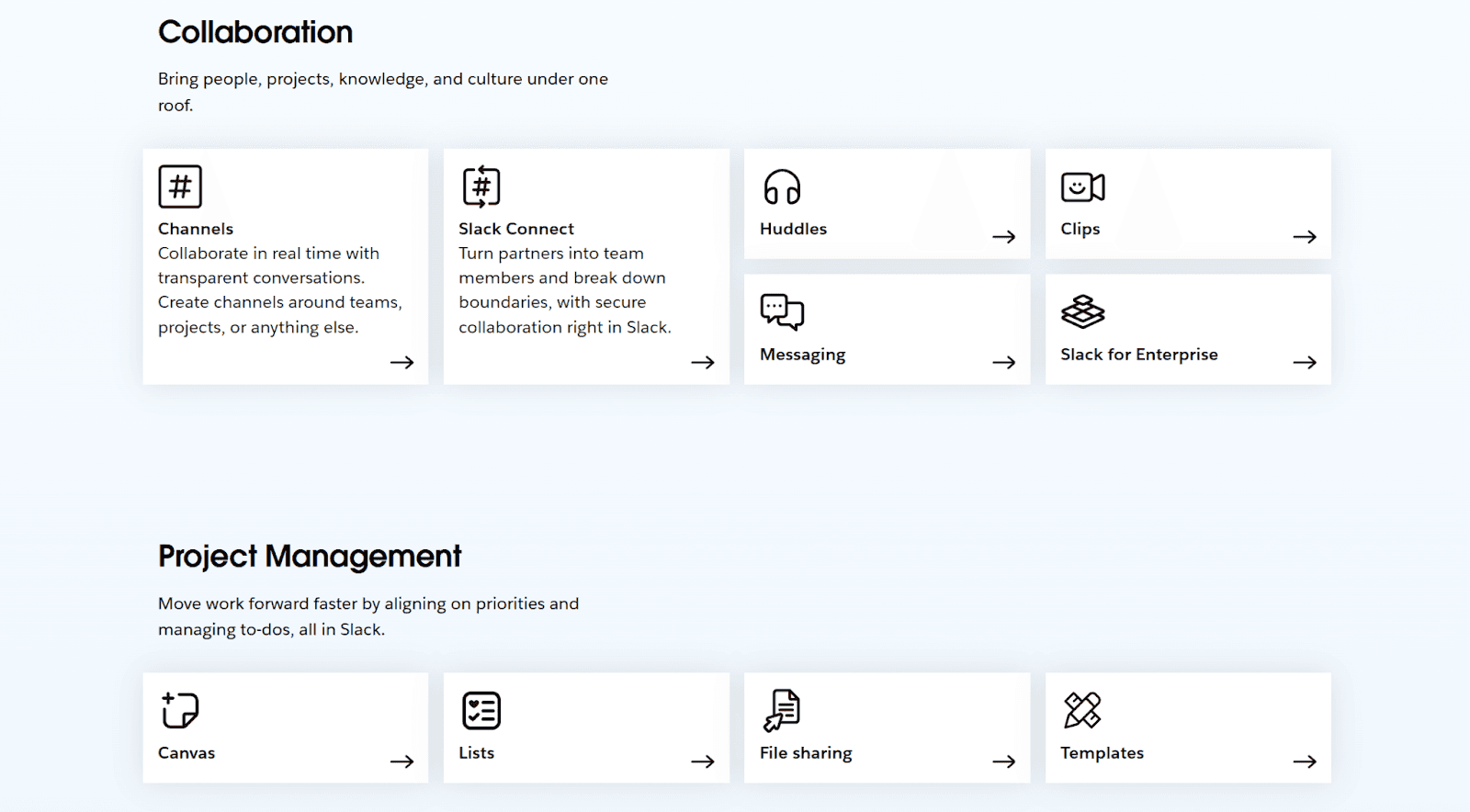Open Slack for Enterprise text link
Screen dimensions: 1470x812
pyautogui.click(x=1138, y=355)
